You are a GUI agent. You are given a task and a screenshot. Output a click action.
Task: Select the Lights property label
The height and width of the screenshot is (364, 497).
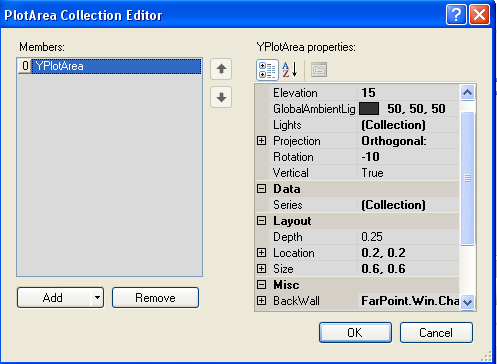[287, 125]
